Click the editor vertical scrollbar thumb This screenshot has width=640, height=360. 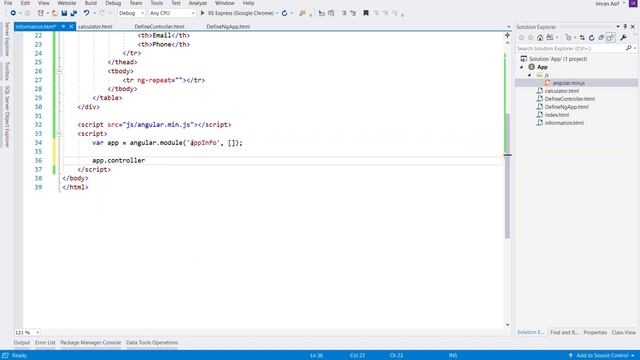(x=507, y=176)
